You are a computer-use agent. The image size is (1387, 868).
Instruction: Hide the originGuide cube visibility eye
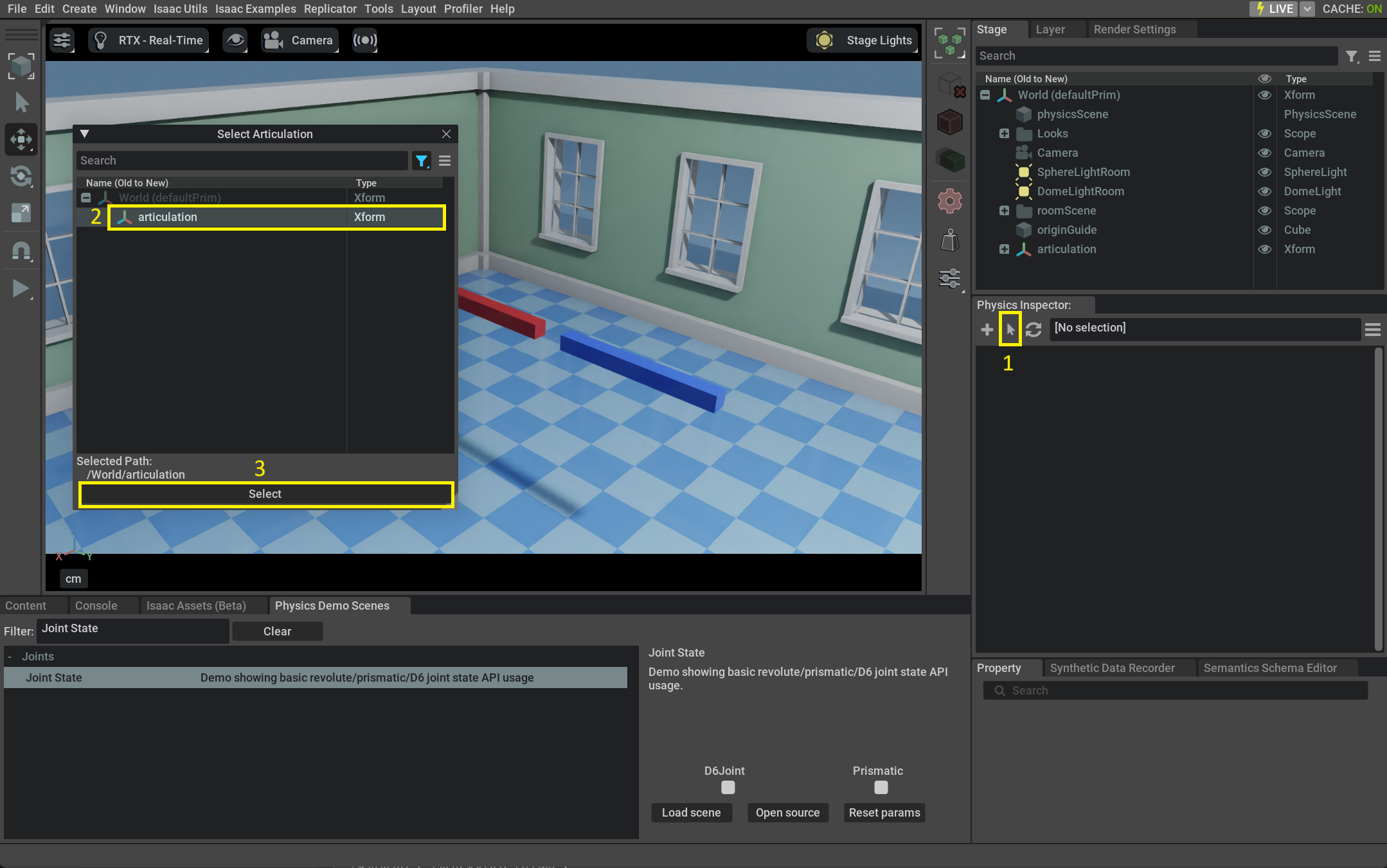pos(1264,230)
